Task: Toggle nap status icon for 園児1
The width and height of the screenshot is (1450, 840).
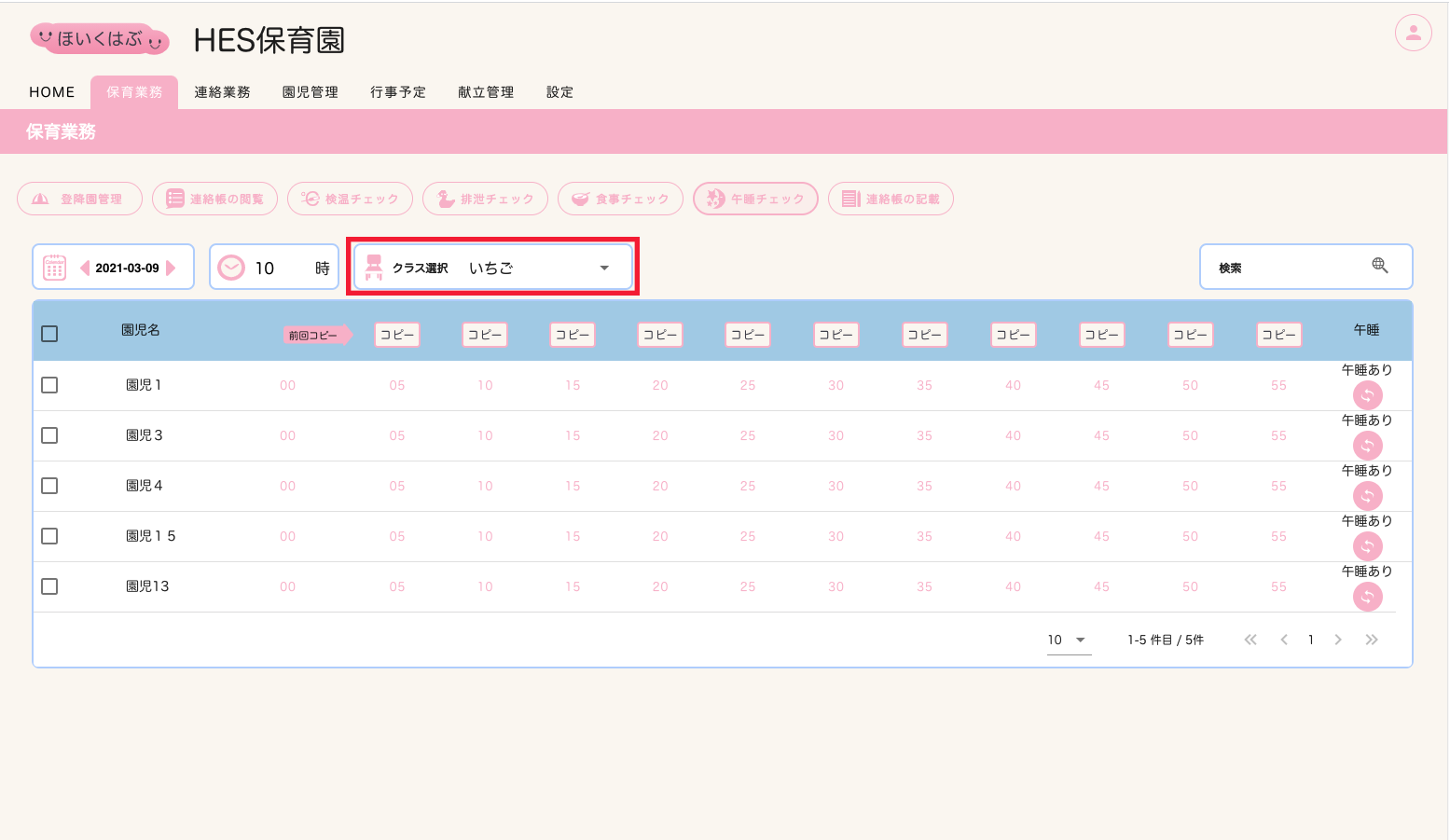Action: pyautogui.click(x=1367, y=395)
